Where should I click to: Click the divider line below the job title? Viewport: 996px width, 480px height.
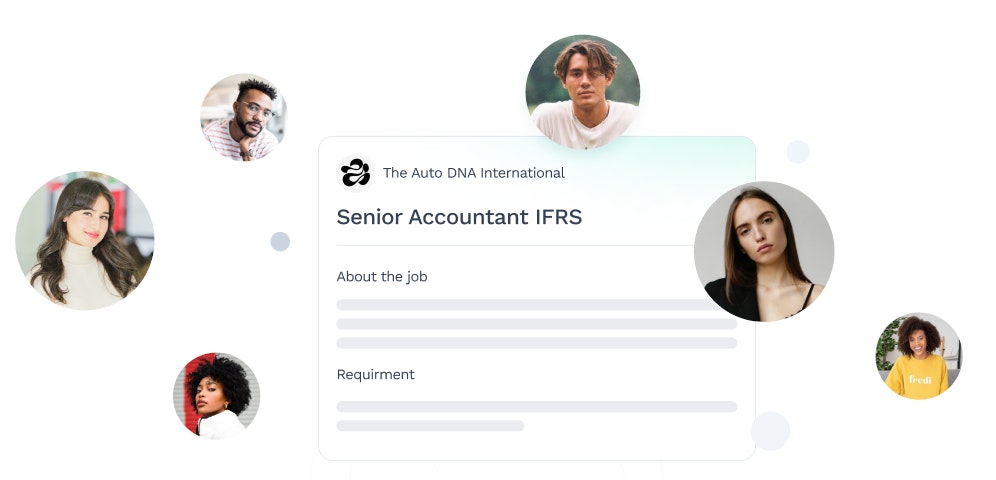click(515, 245)
